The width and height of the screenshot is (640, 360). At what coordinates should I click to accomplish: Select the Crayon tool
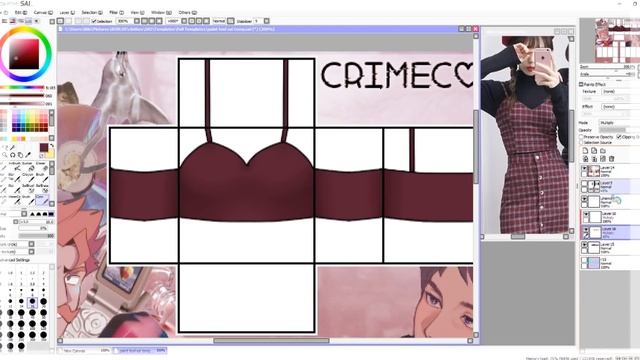29,178
